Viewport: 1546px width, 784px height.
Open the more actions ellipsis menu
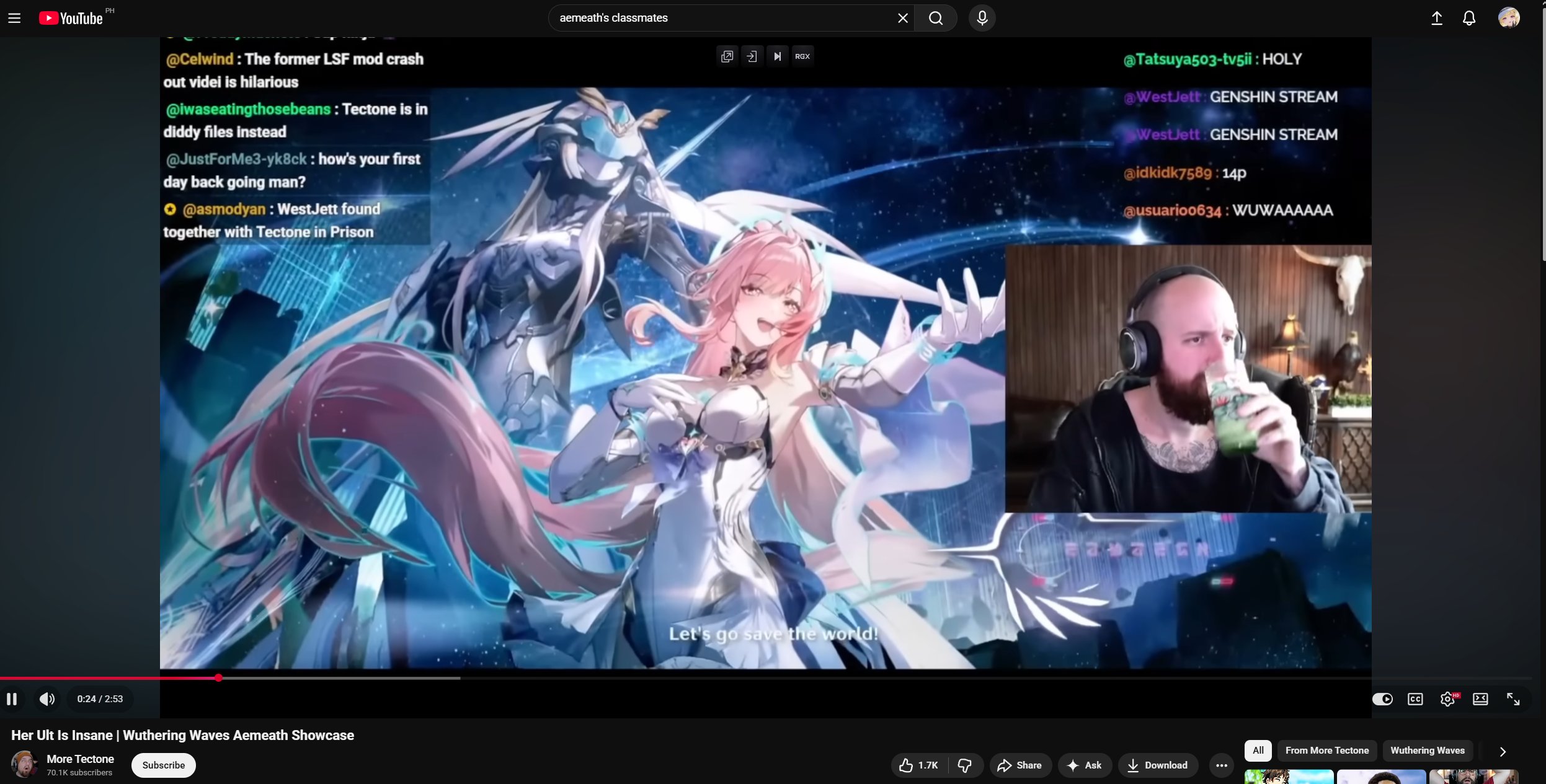pyautogui.click(x=1221, y=765)
